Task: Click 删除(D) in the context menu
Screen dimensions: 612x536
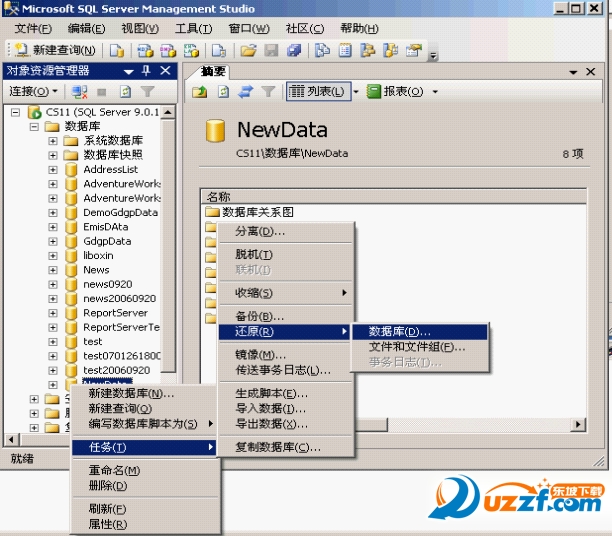Action: pos(144,486)
